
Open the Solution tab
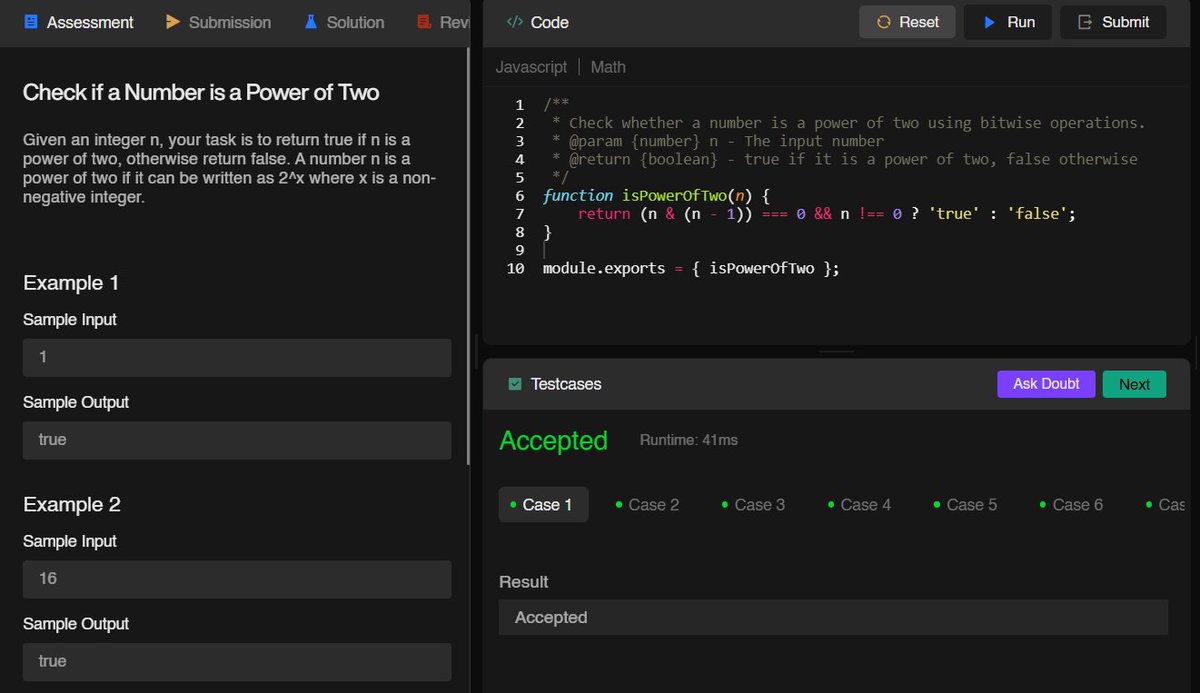344,22
